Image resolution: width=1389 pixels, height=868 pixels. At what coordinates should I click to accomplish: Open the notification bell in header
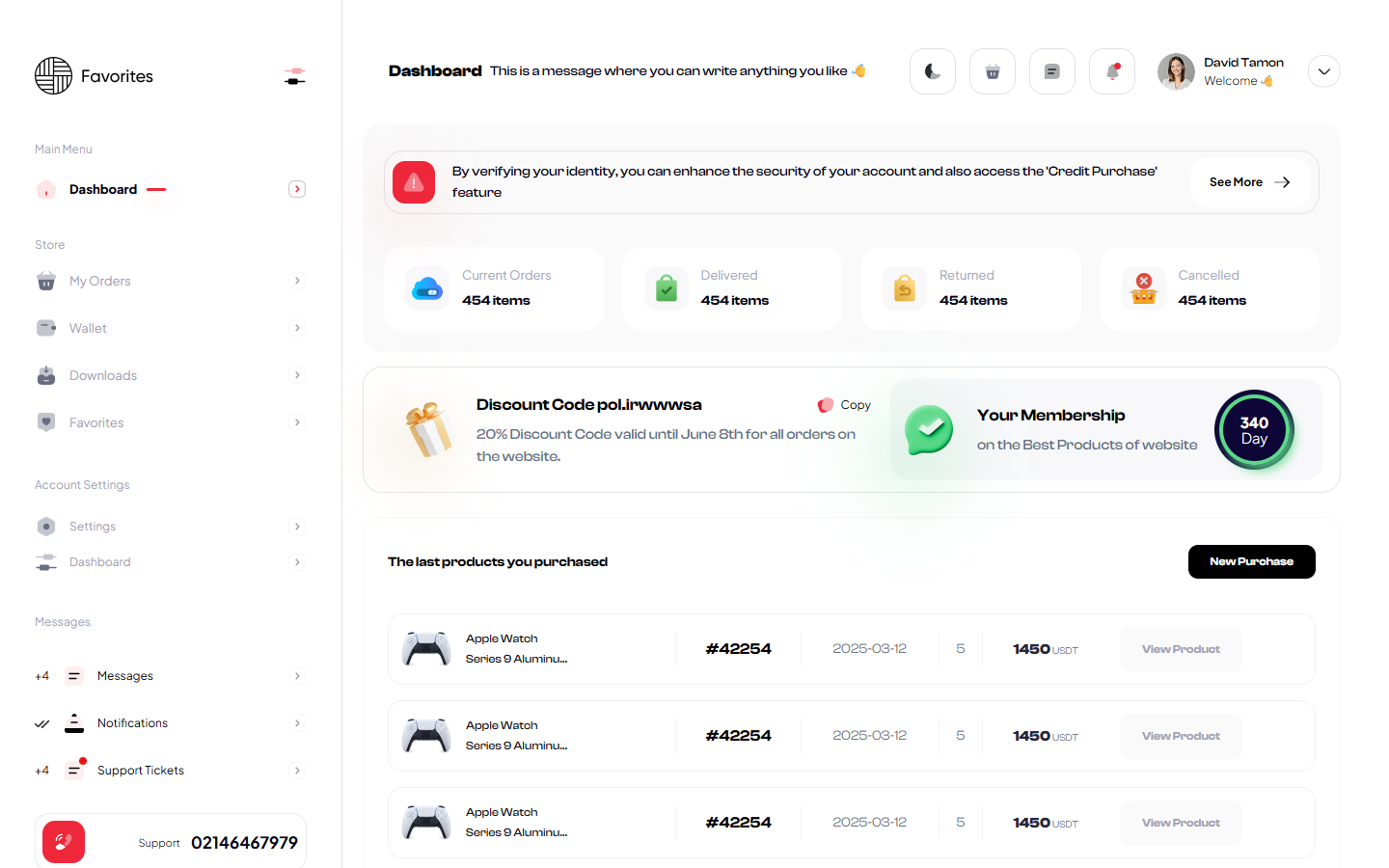pos(1112,71)
